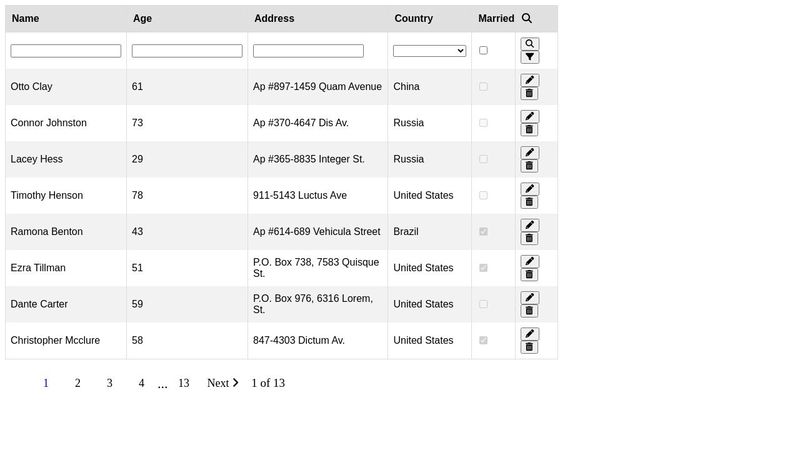
Task: Delete the Christopher Mcclure row
Action: coord(530,347)
